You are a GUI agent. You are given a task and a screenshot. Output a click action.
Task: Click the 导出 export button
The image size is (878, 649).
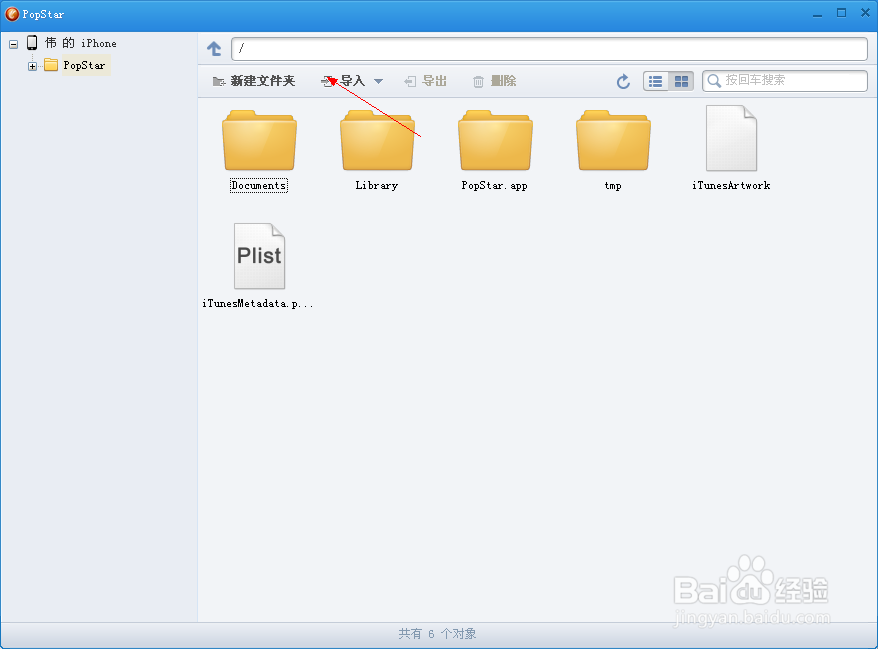[425, 81]
